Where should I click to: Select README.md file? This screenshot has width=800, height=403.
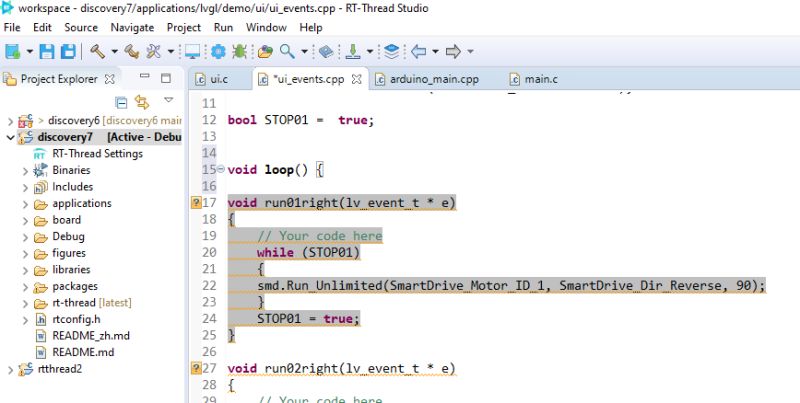tap(83, 352)
